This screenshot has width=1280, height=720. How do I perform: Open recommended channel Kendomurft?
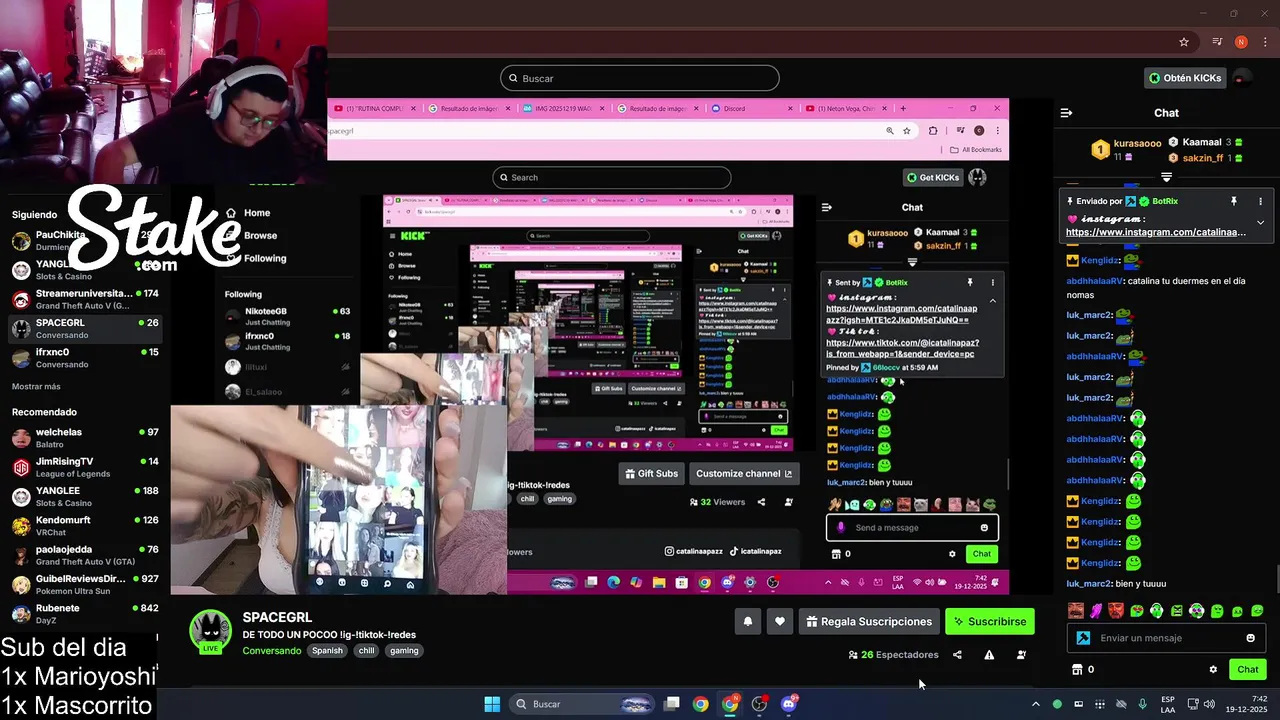[x=85, y=526]
